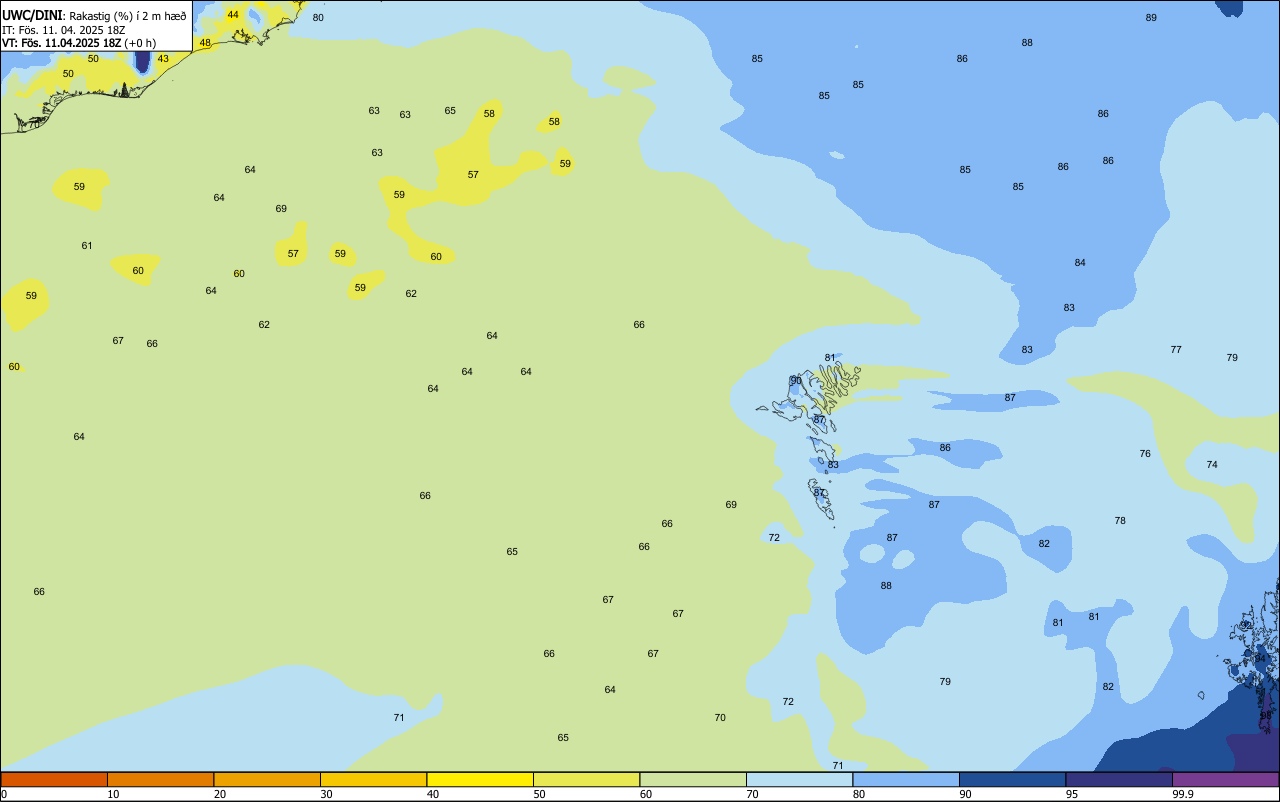Select the 43 humidity value over Iceland
This screenshot has width=1280, height=802.
point(163,59)
